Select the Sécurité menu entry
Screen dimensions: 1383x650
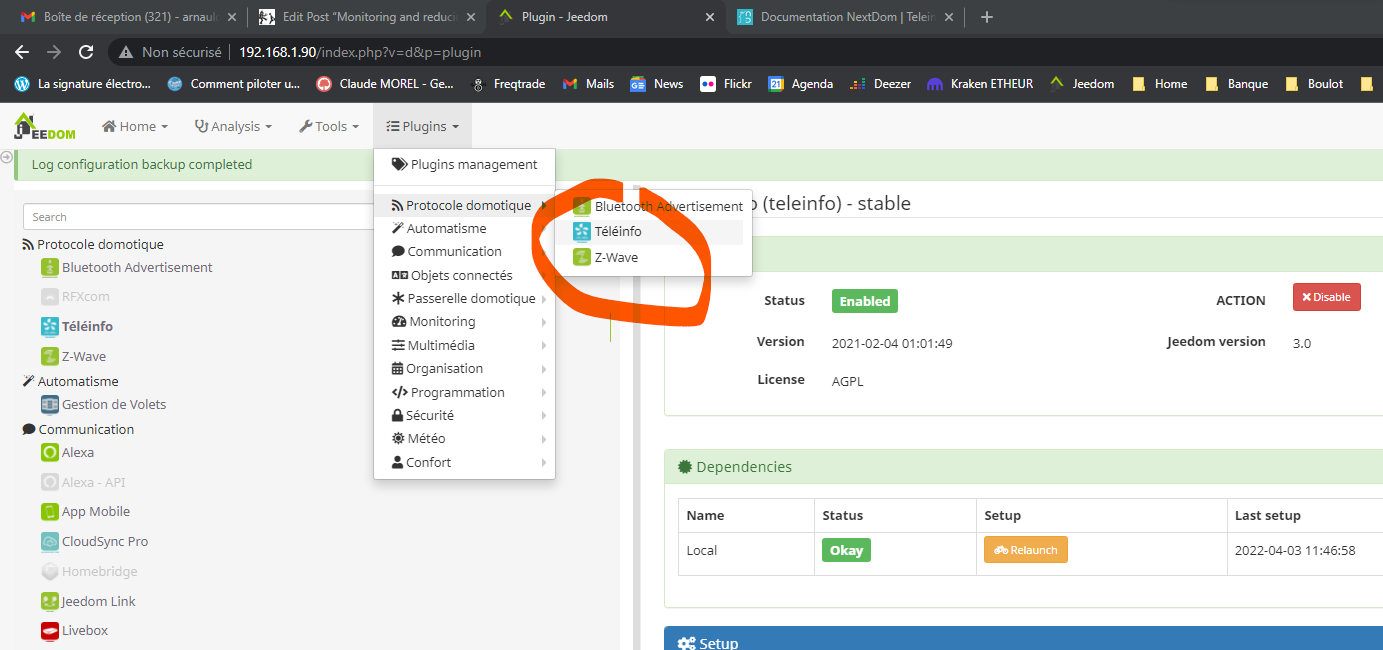(x=464, y=415)
